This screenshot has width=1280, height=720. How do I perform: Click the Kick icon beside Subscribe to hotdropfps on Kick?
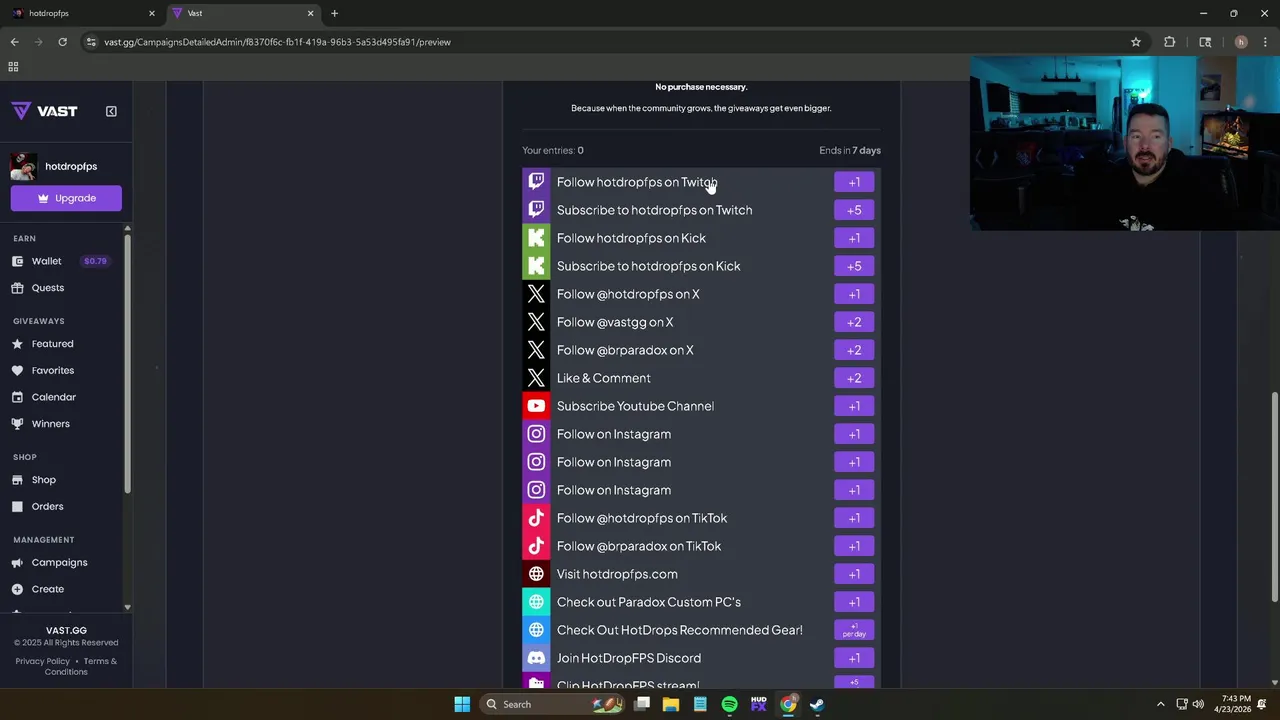point(536,266)
